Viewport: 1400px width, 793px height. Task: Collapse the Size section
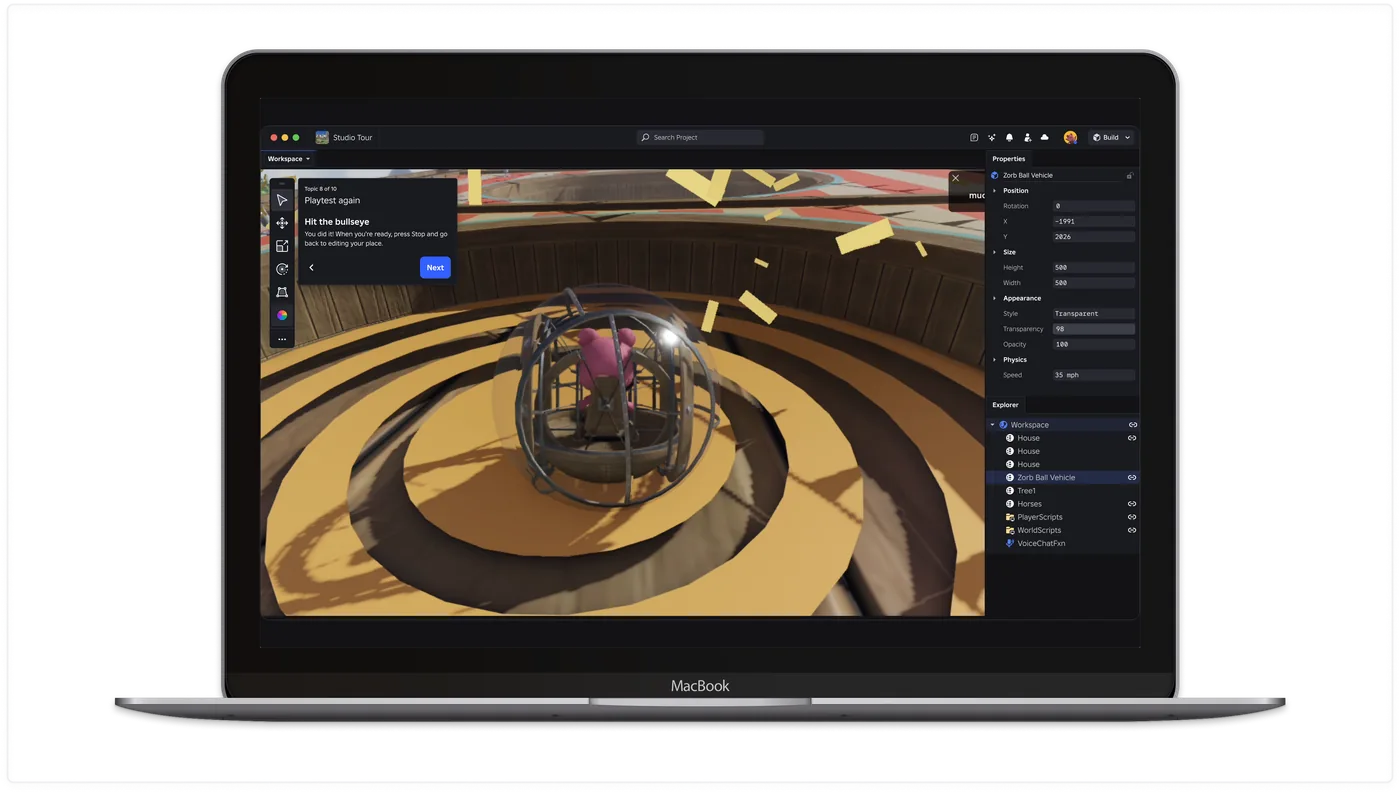coord(994,252)
